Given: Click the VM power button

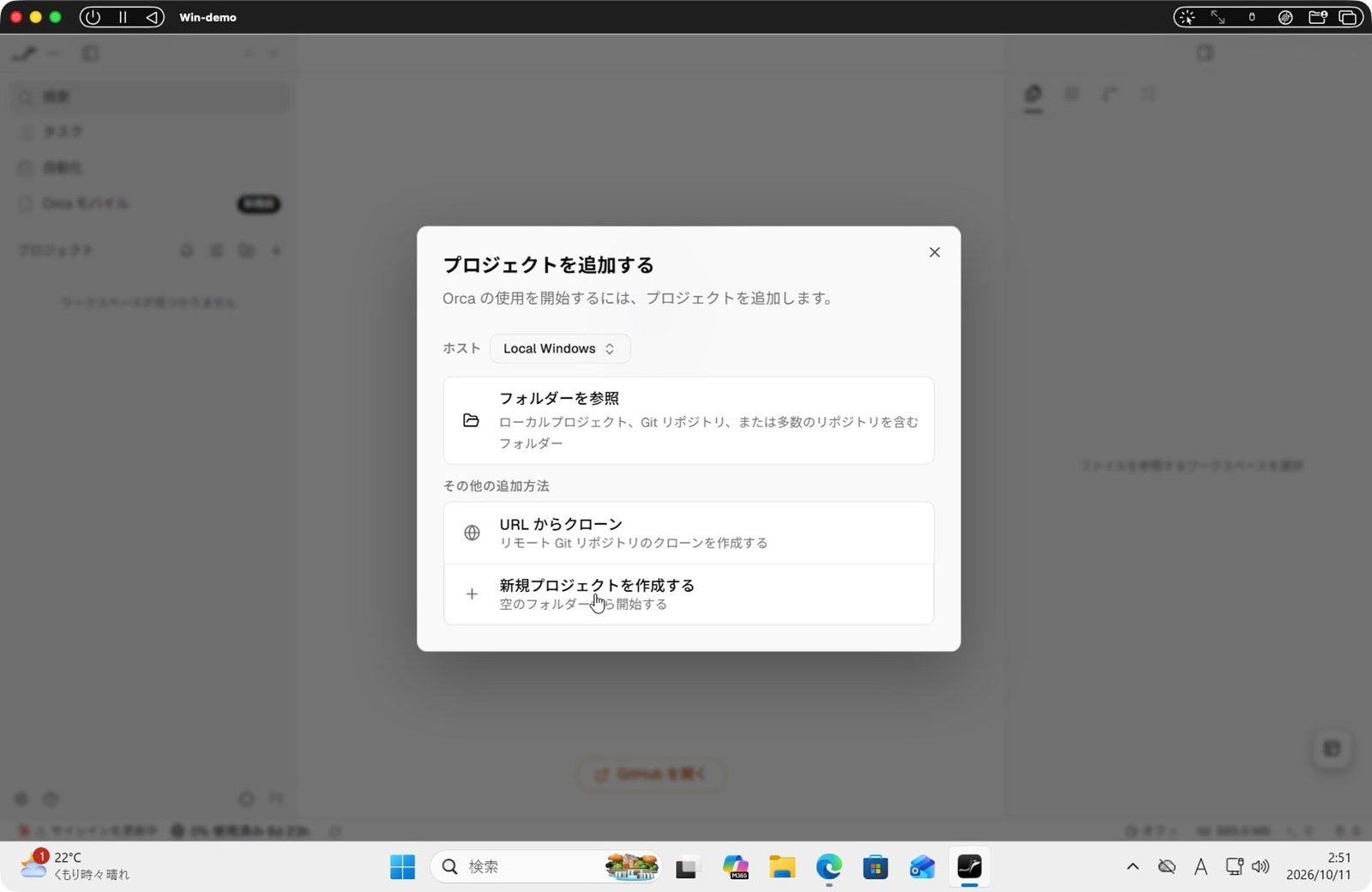Looking at the screenshot, I should pyautogui.click(x=93, y=17).
